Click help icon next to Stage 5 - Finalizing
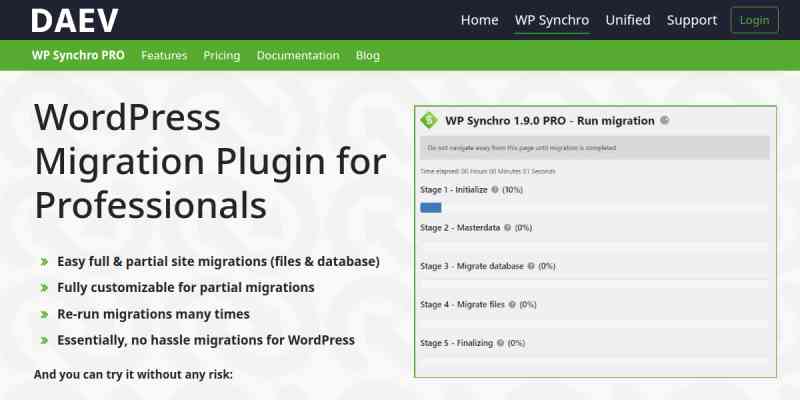This screenshot has height=400, width=800. [500, 343]
